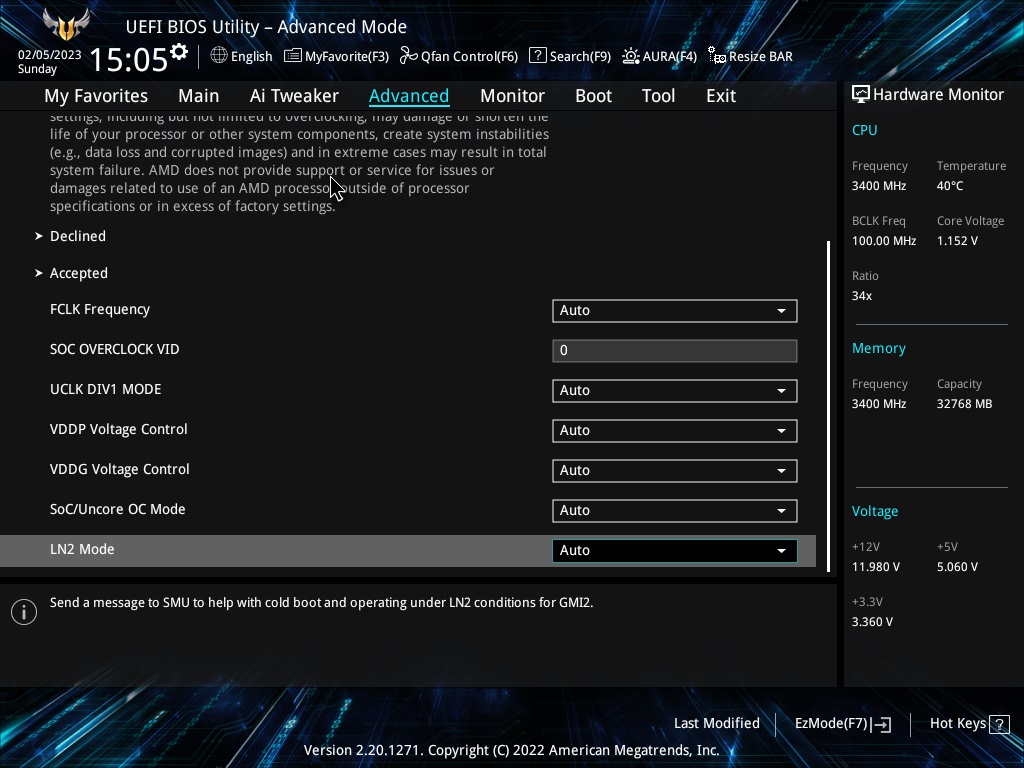Open the LN2 Mode dropdown
1024x768 pixels.
coord(675,551)
